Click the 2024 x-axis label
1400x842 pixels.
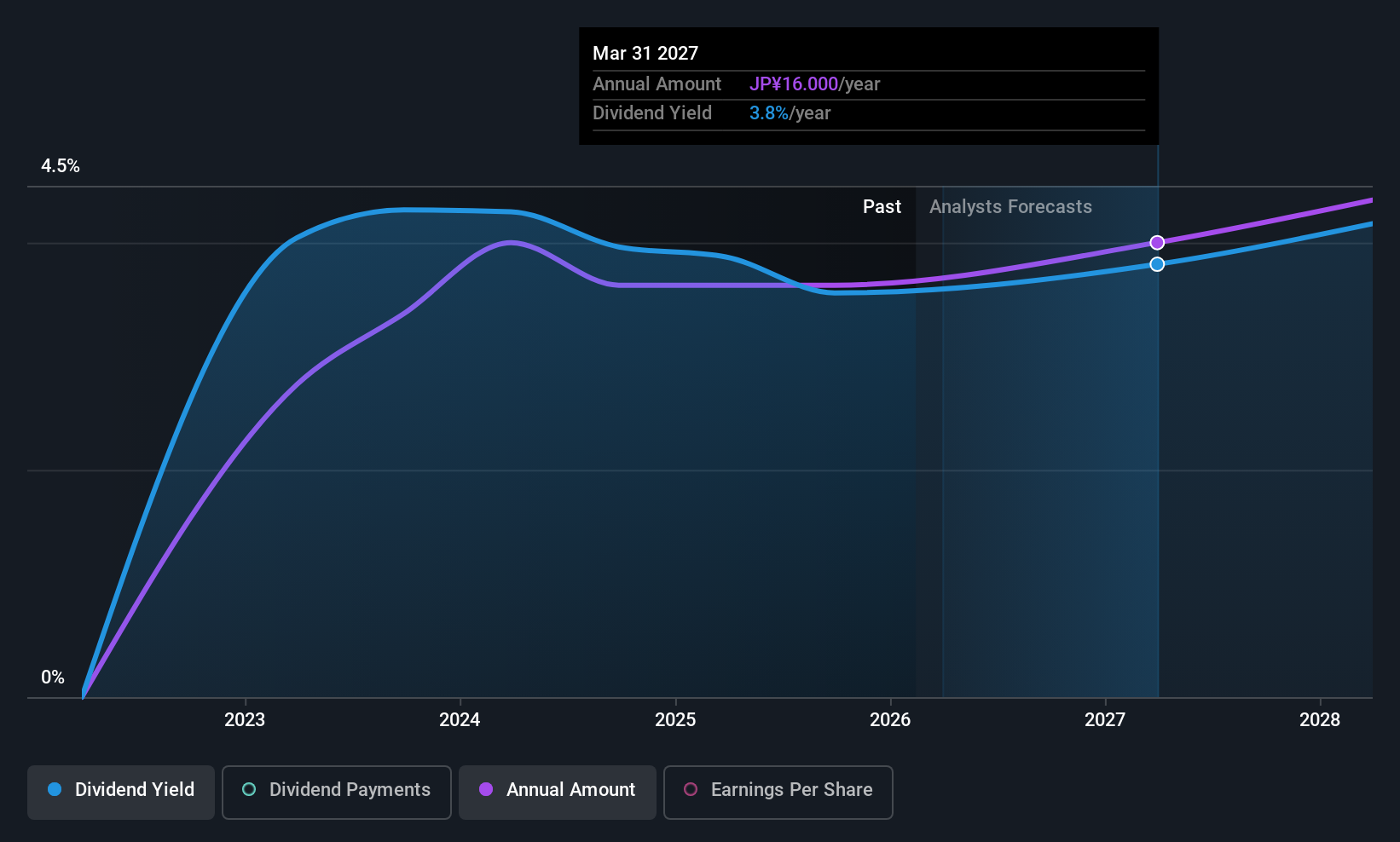(460, 720)
